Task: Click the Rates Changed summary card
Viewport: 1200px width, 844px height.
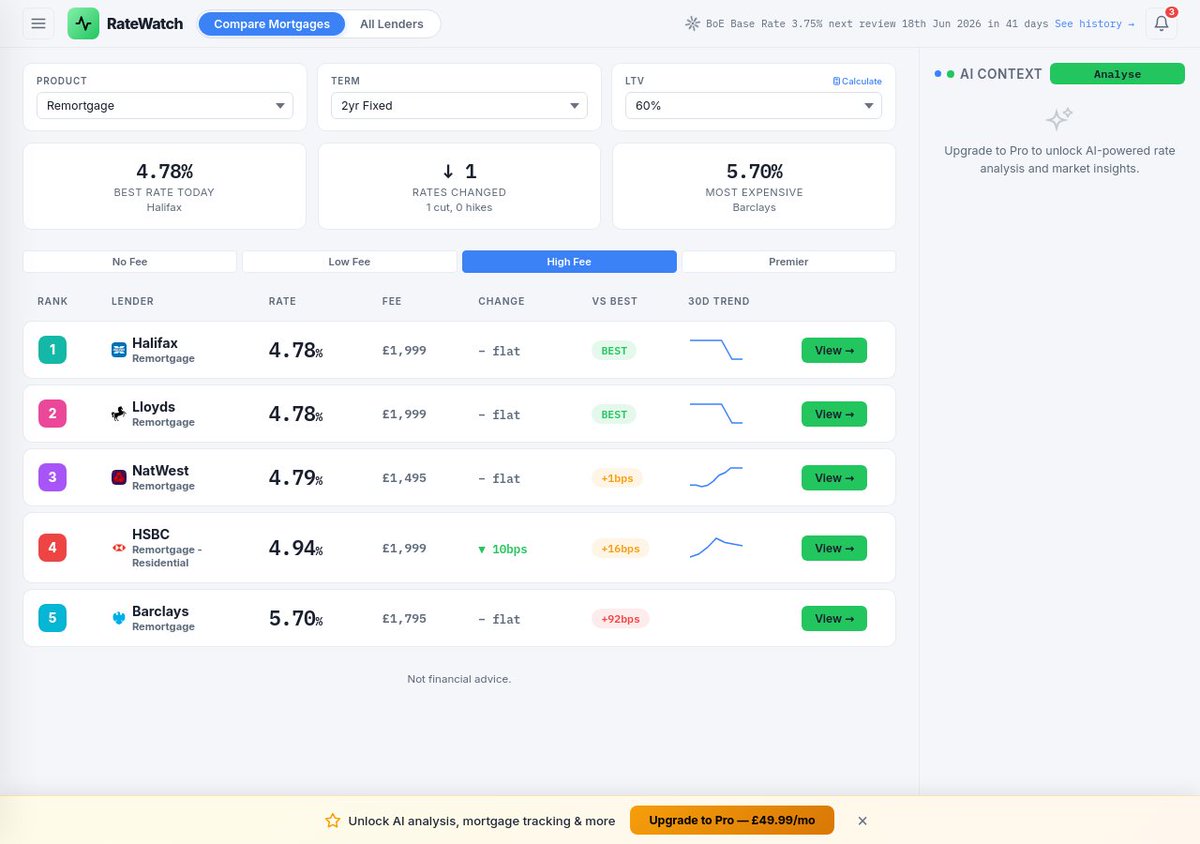Action: (459, 186)
